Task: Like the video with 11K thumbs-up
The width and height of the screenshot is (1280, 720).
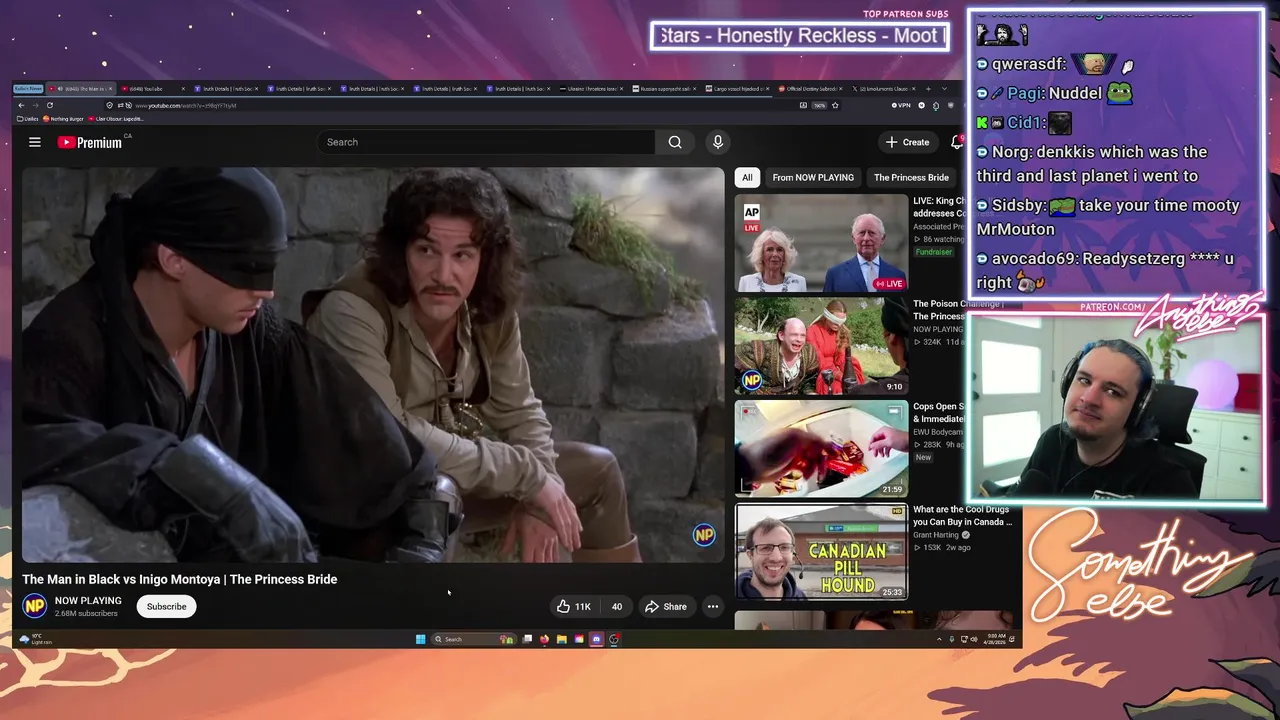Action: point(574,606)
